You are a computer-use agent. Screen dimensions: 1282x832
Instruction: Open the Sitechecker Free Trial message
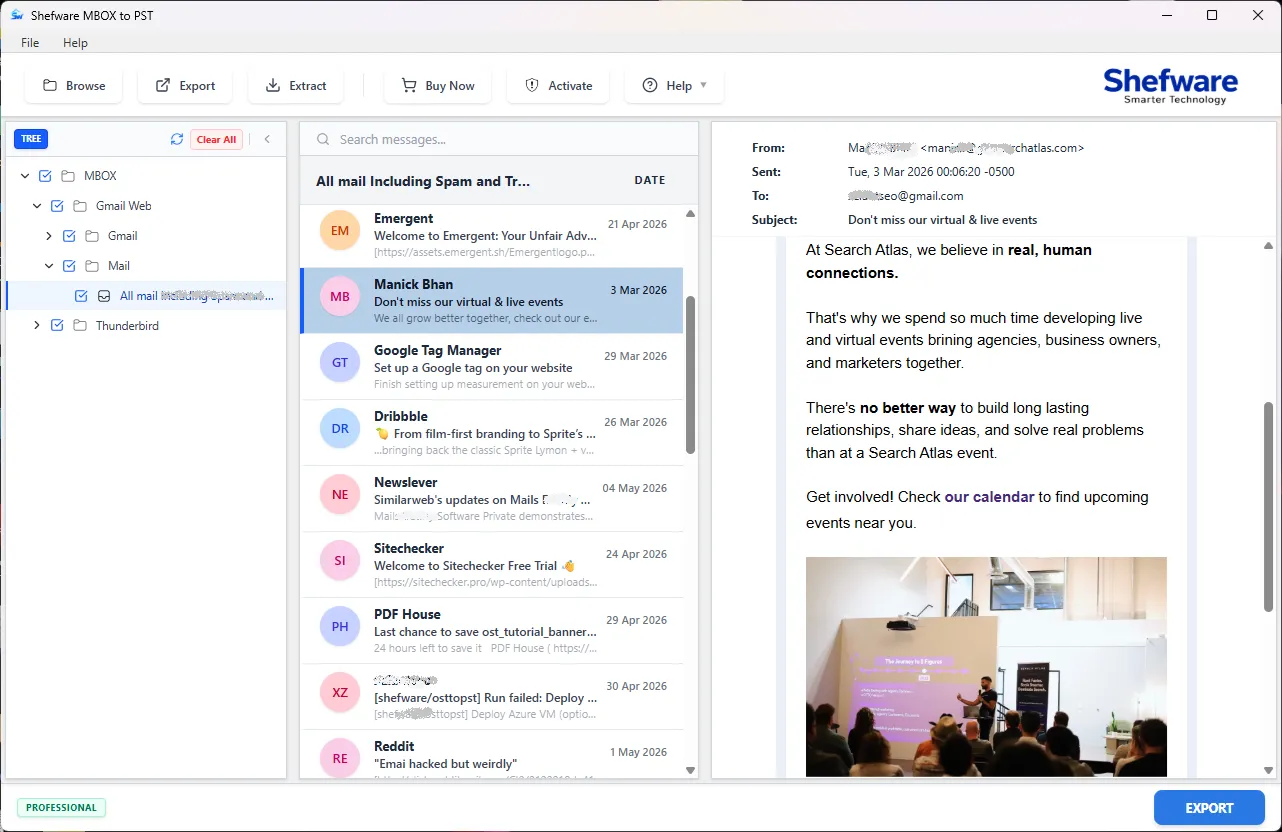tap(492, 565)
